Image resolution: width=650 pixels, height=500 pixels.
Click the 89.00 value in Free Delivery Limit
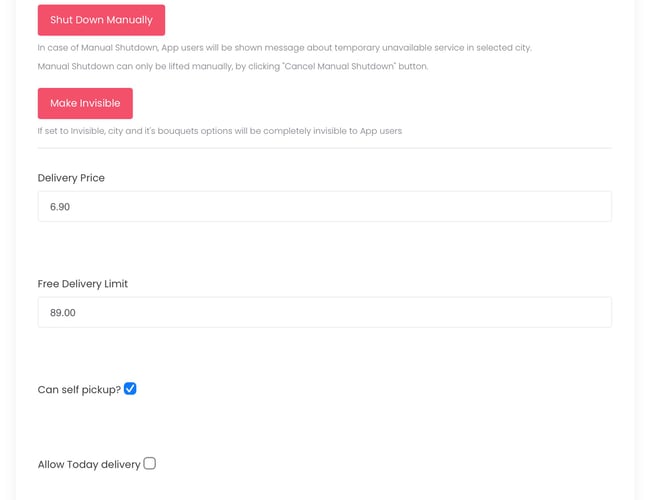pyautogui.click(x=63, y=313)
